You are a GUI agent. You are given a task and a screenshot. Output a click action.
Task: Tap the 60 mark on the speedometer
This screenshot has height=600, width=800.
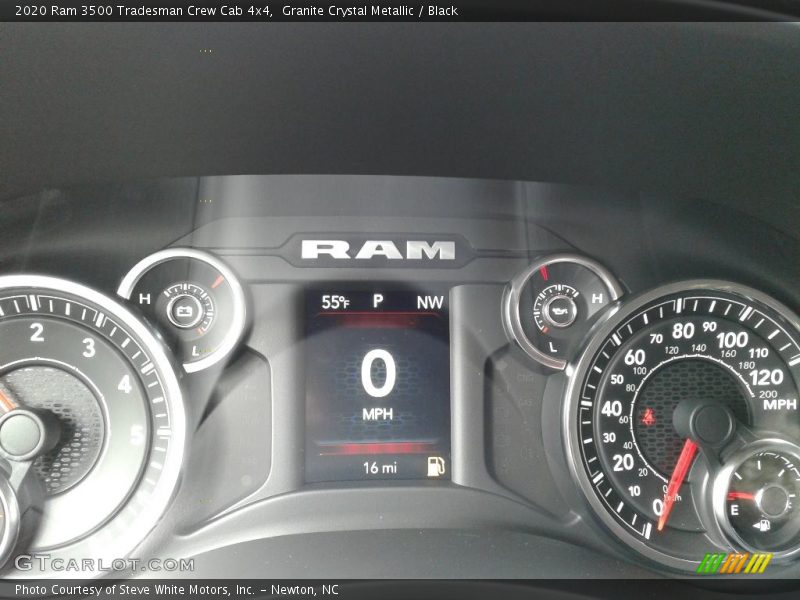click(x=634, y=357)
